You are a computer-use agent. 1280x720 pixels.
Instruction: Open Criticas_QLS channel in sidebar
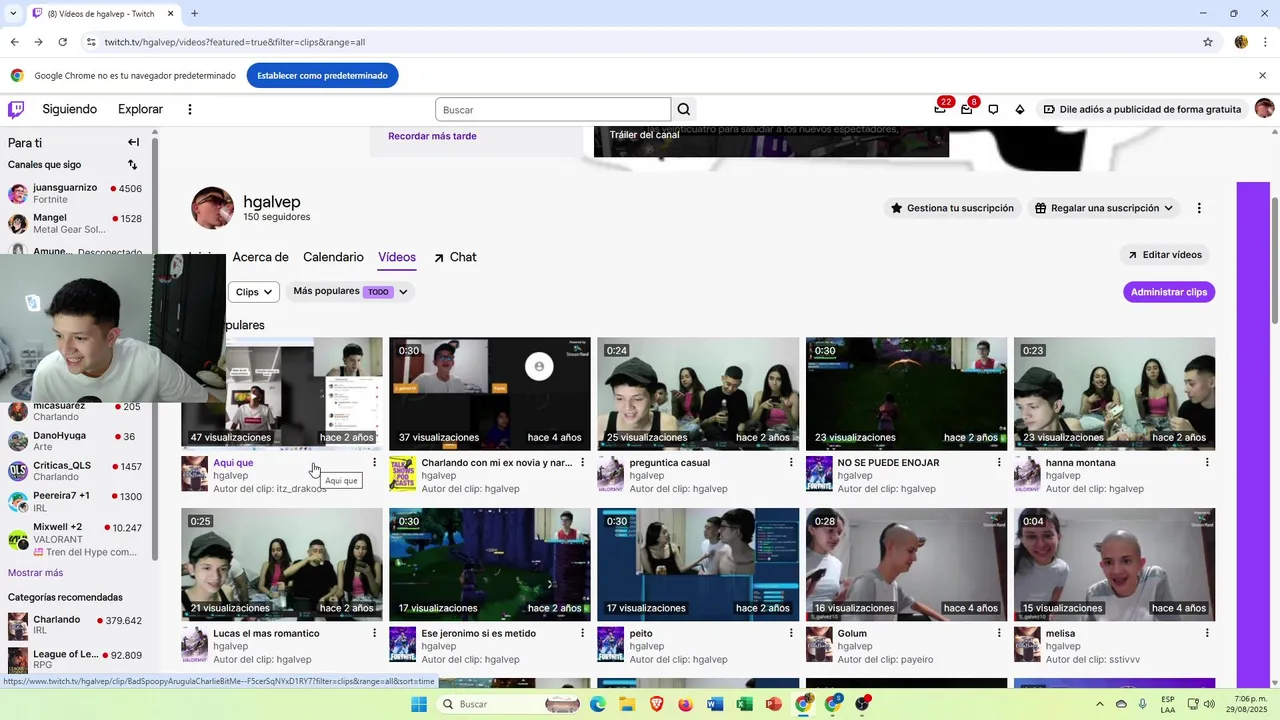[75, 471]
